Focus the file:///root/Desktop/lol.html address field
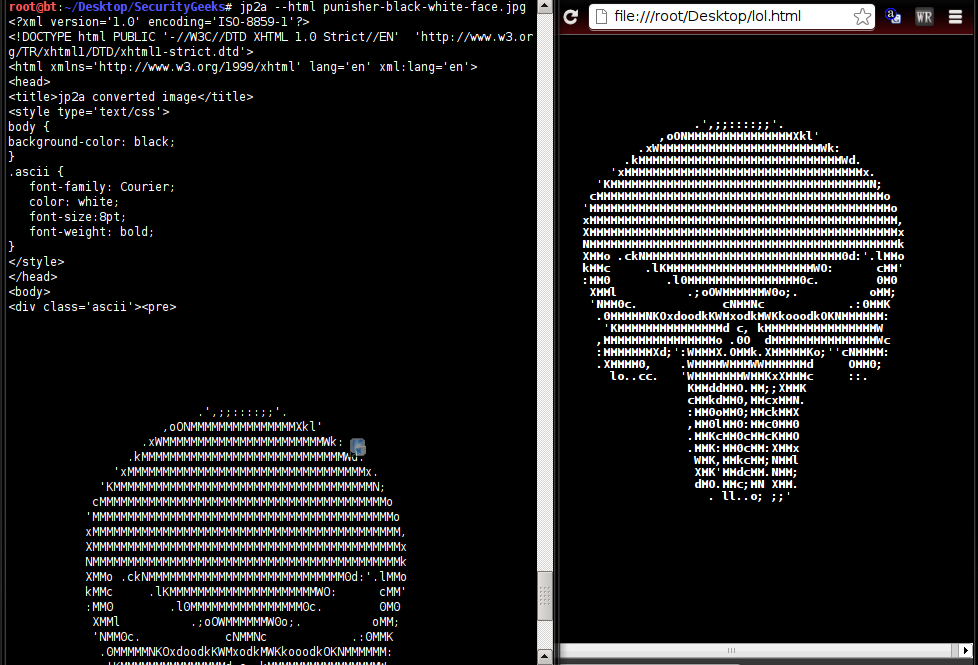The width and height of the screenshot is (978, 665). click(730, 17)
